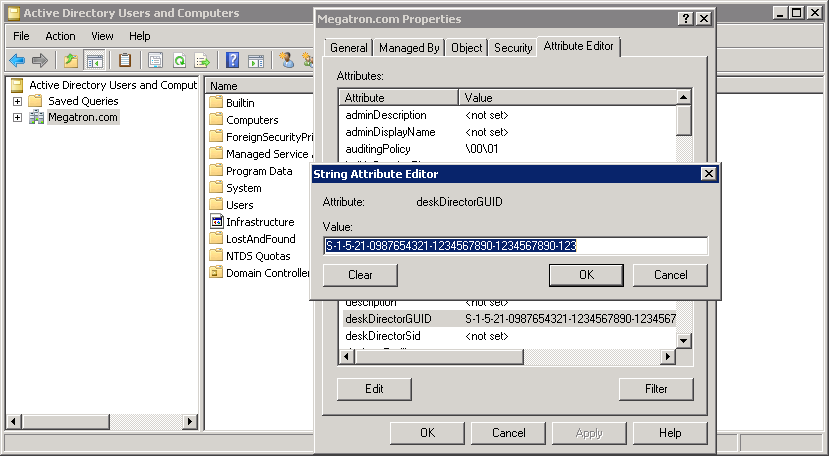Image resolution: width=829 pixels, height=456 pixels.
Task: Click the Edit button under Attributes list
Action: point(374,389)
